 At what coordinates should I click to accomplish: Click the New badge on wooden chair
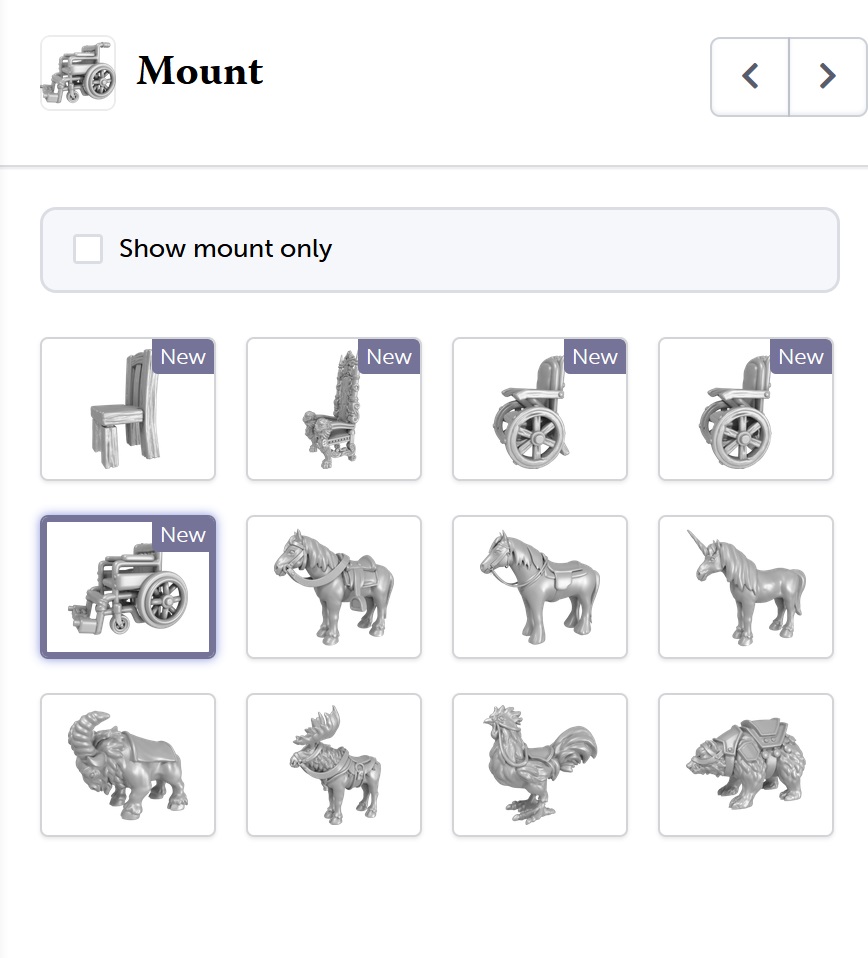(183, 356)
